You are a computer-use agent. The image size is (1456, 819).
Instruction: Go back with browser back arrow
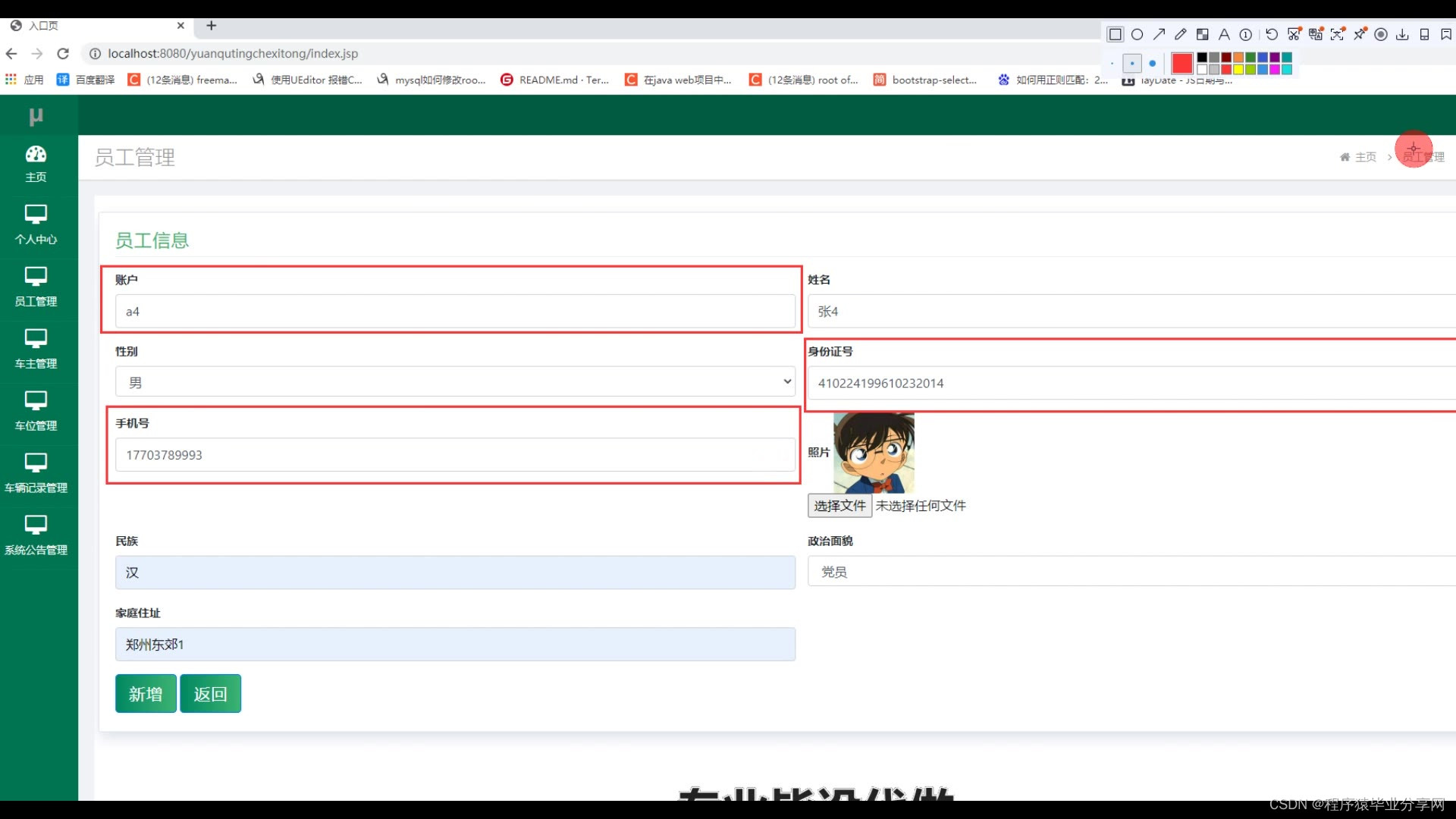(x=11, y=54)
